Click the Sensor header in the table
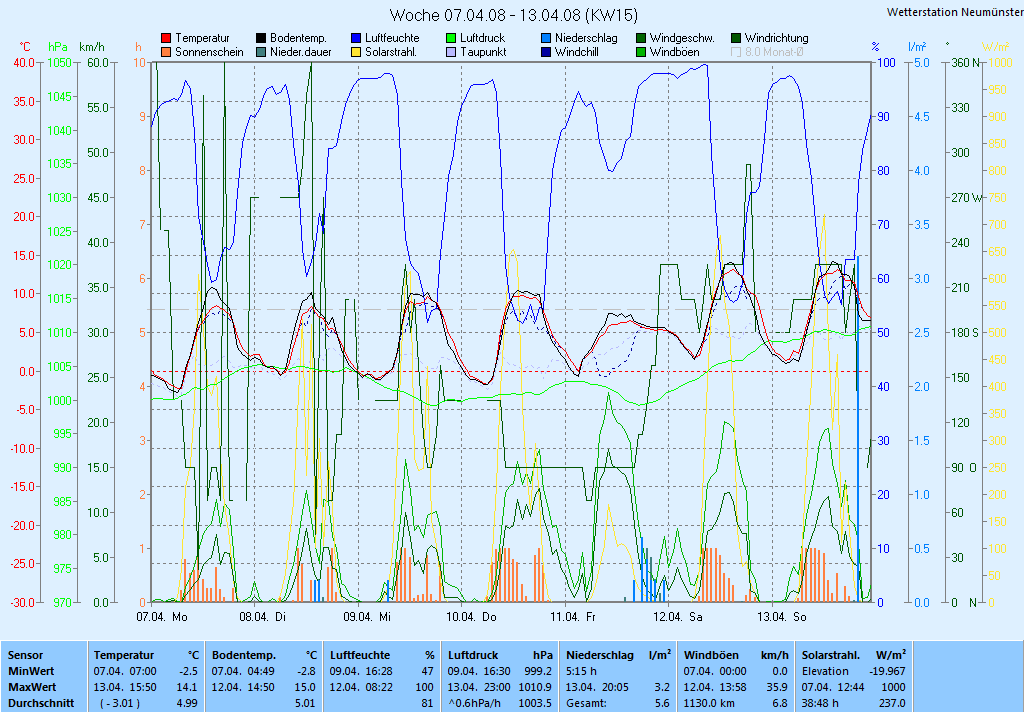1024x712 pixels. [x=25, y=655]
